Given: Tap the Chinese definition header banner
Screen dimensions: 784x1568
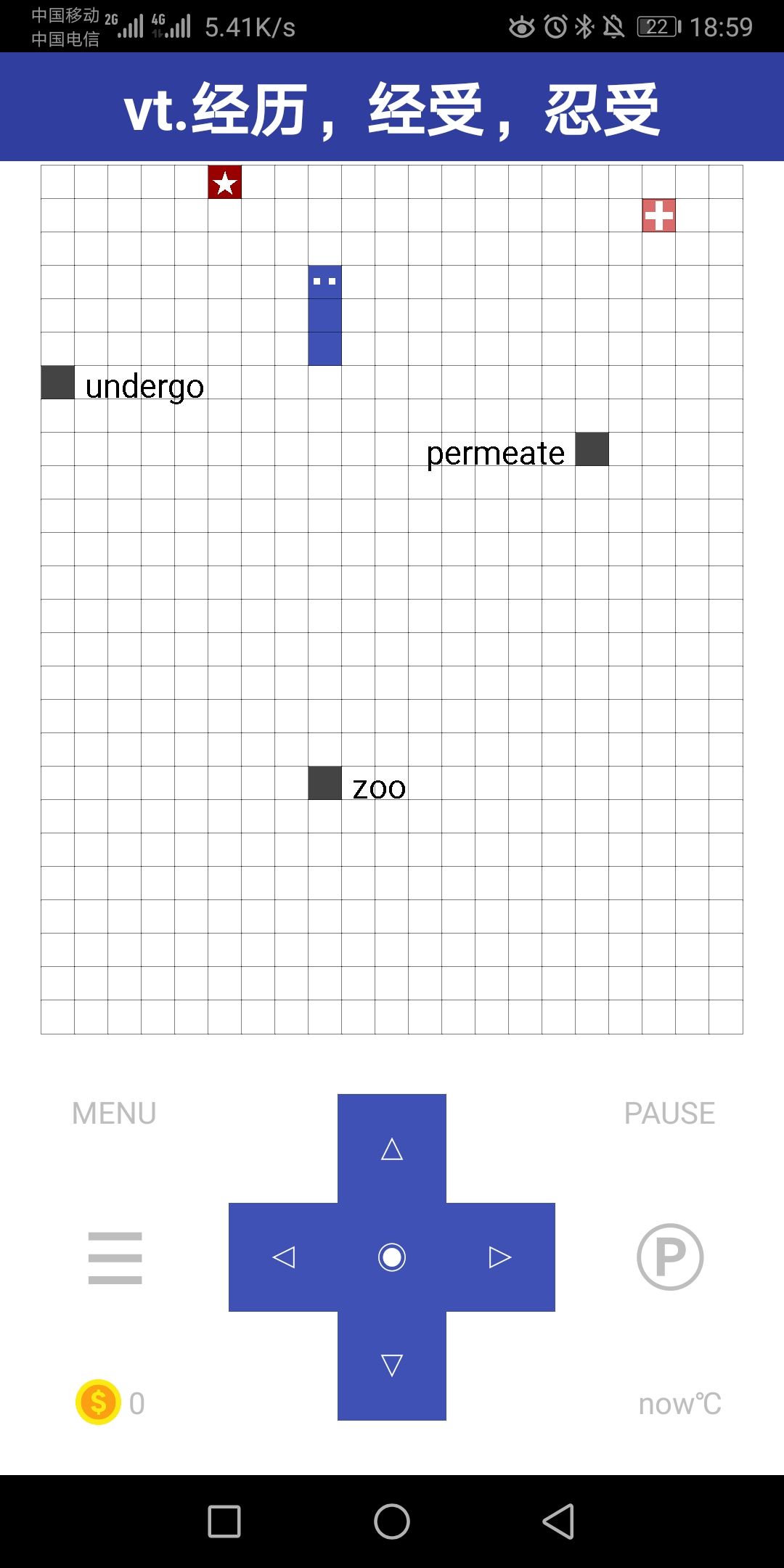Looking at the screenshot, I should pyautogui.click(x=392, y=108).
